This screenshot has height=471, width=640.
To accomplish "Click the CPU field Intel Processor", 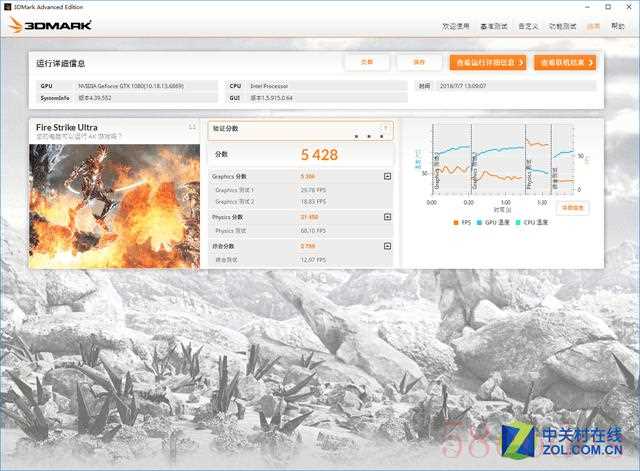I will 269,86.
